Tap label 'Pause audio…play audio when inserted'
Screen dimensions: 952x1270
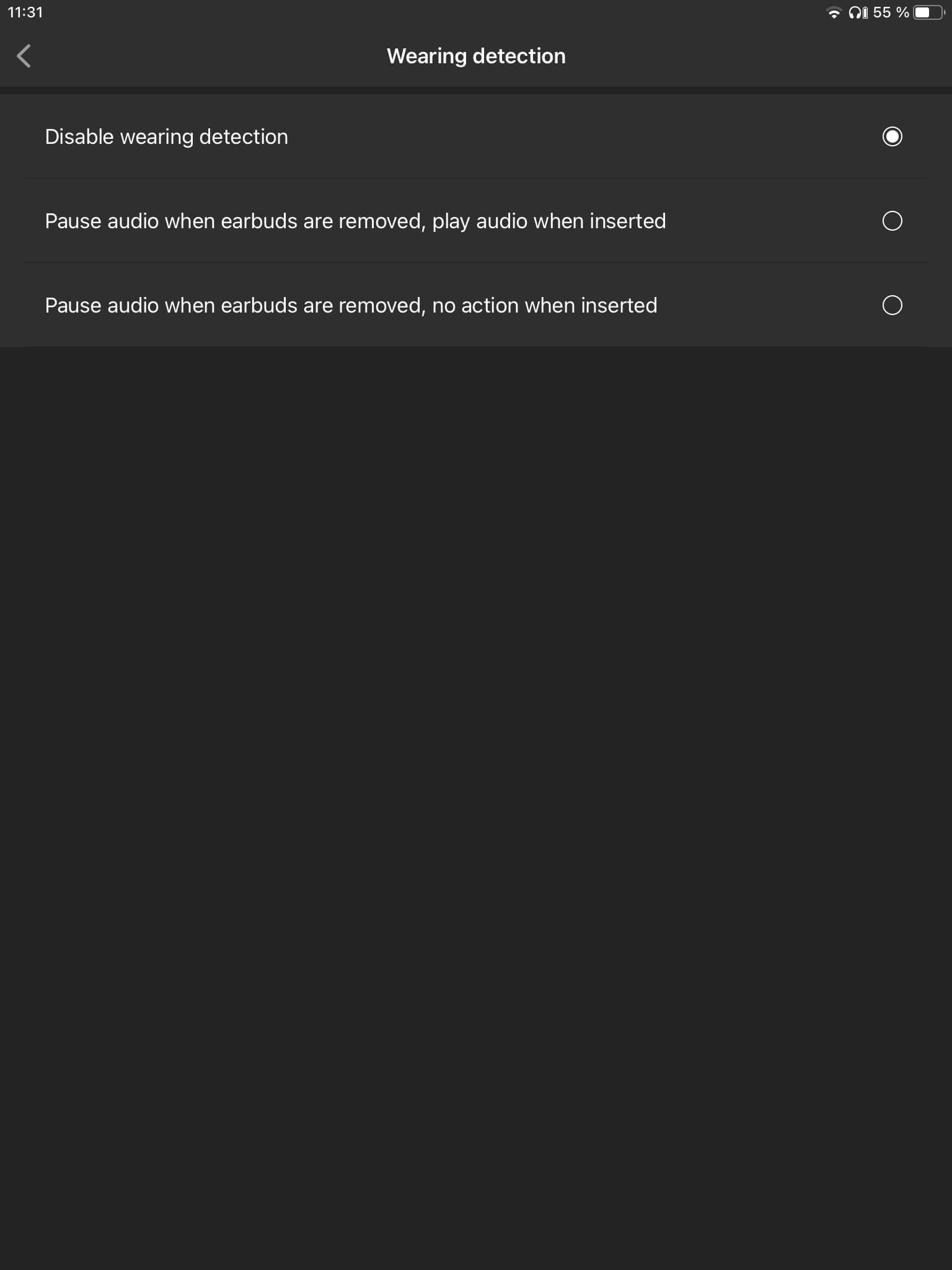pos(355,221)
